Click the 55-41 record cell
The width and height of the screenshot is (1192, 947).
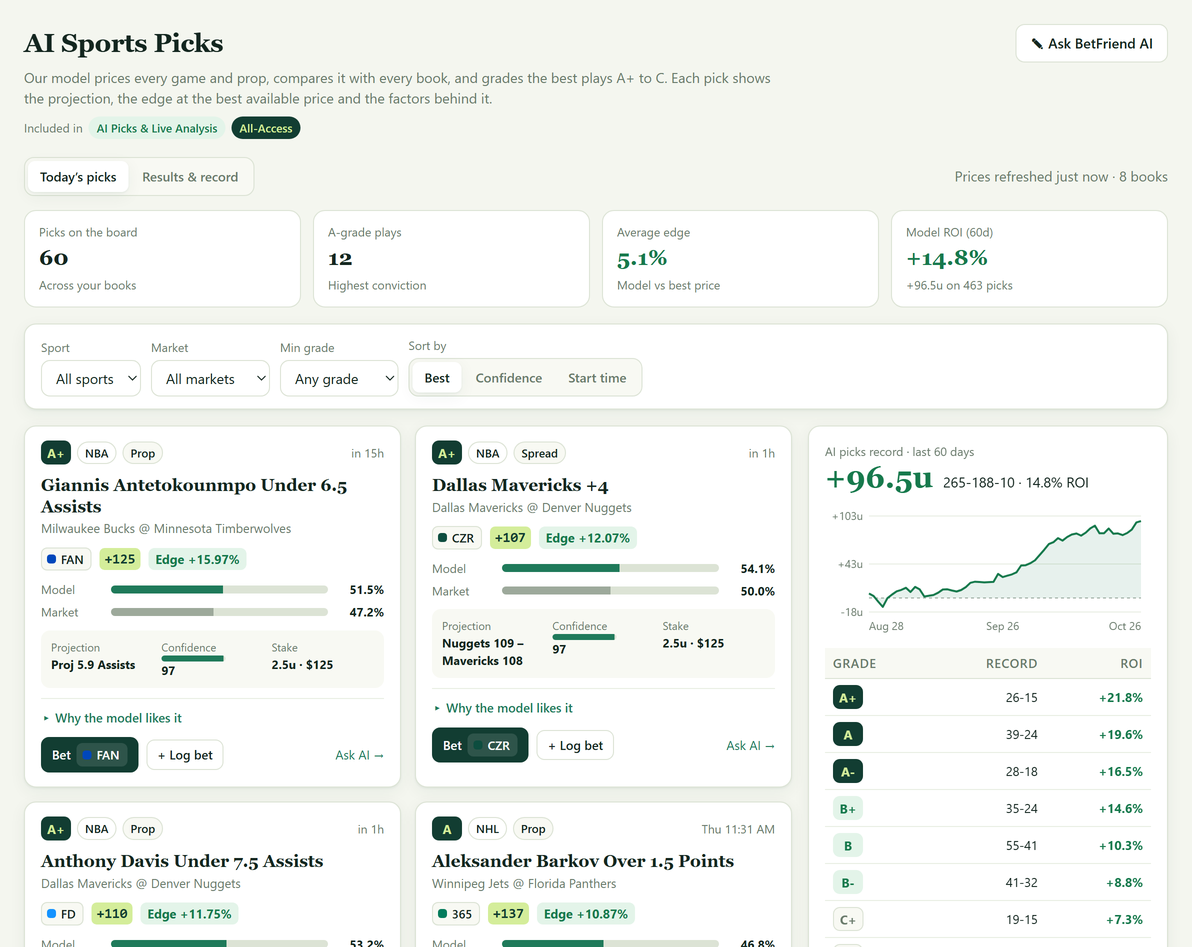point(1021,846)
